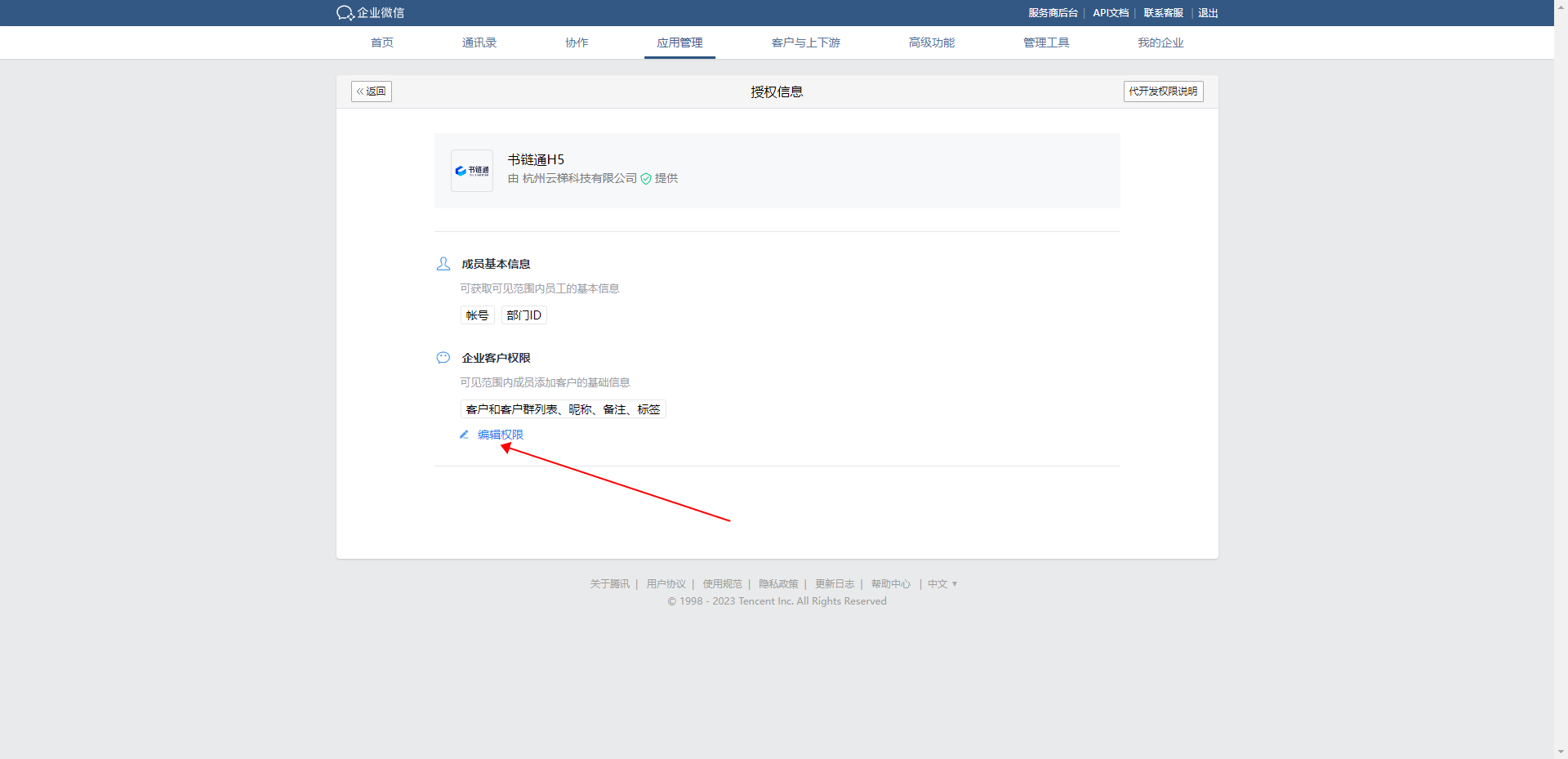1568x759 pixels.
Task: Open the API文档 link
Action: click(1111, 13)
